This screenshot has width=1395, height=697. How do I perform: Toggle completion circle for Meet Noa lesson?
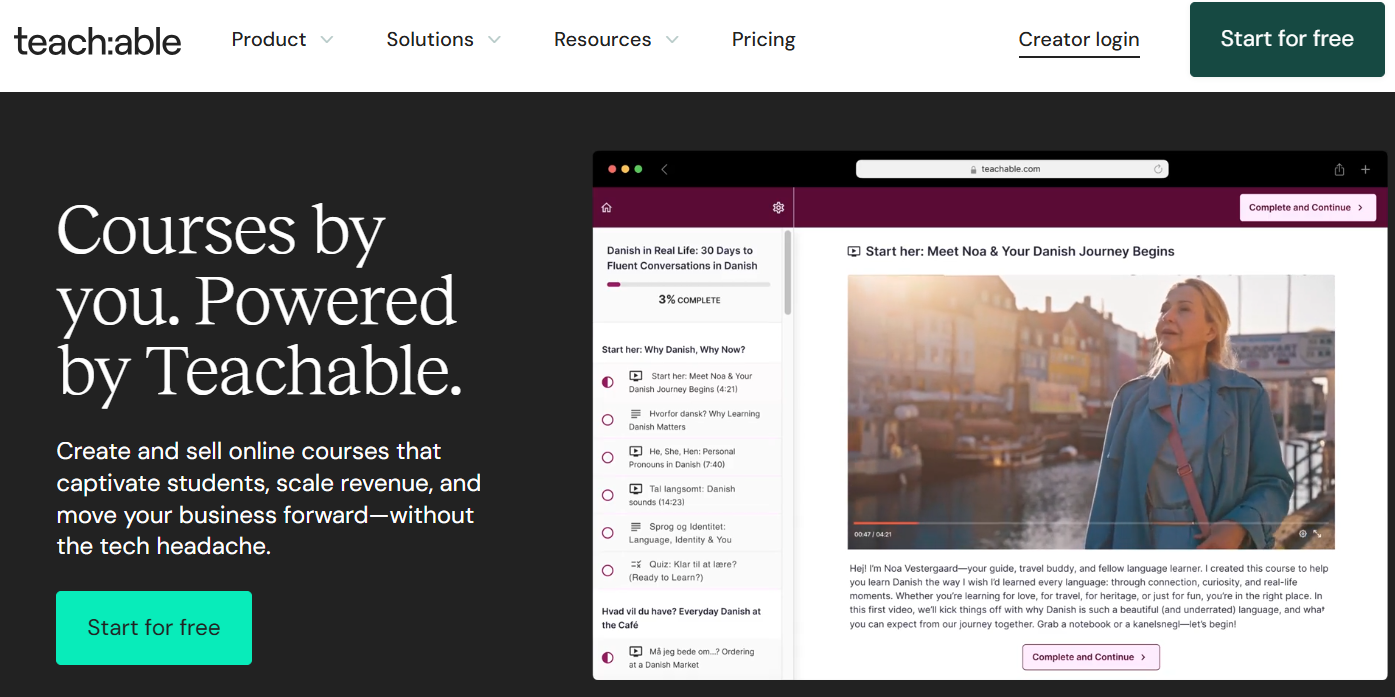click(x=608, y=382)
